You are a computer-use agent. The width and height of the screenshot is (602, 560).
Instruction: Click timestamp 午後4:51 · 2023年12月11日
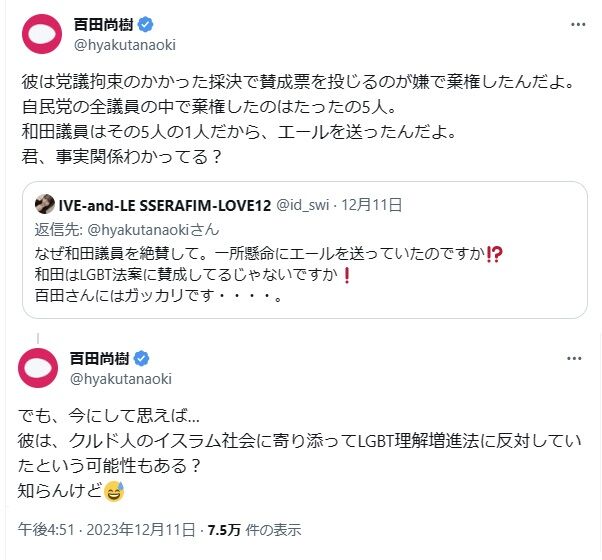click(x=107, y=530)
